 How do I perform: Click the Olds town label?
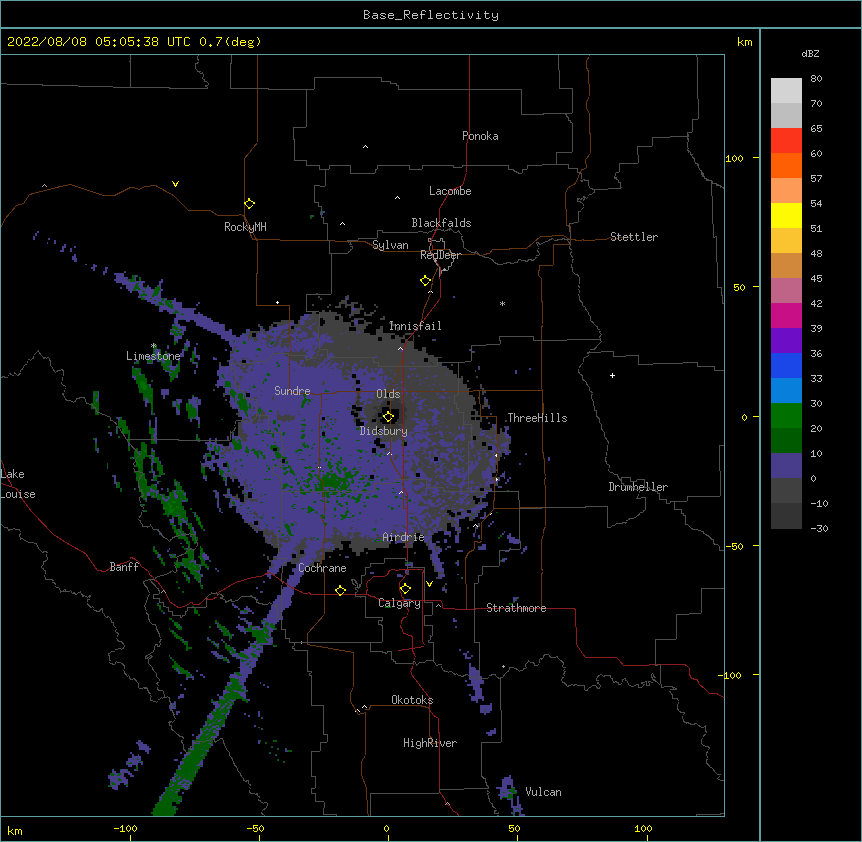click(x=388, y=394)
